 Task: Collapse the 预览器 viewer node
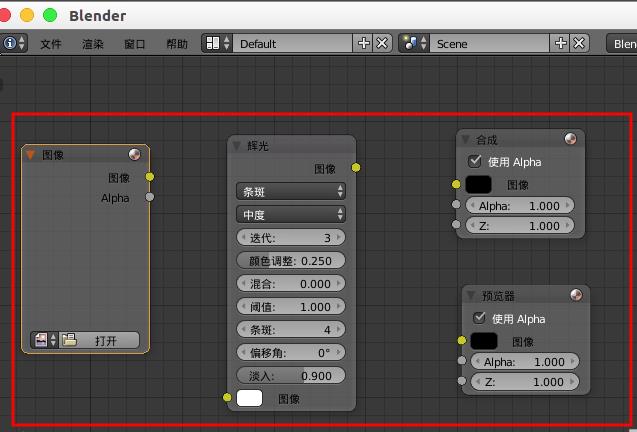pyautogui.click(x=471, y=295)
